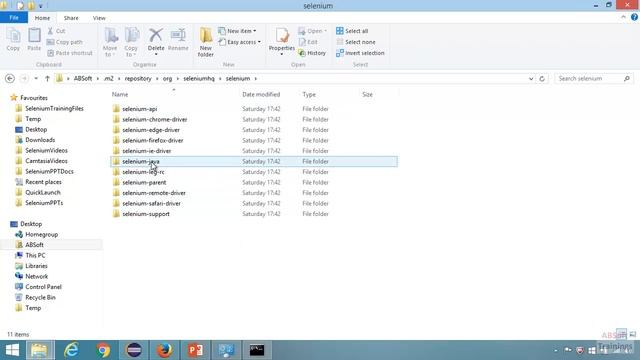Viewport: 640px width, 360px height.
Task: Click repository in the address breadcrumb
Action: (138, 78)
